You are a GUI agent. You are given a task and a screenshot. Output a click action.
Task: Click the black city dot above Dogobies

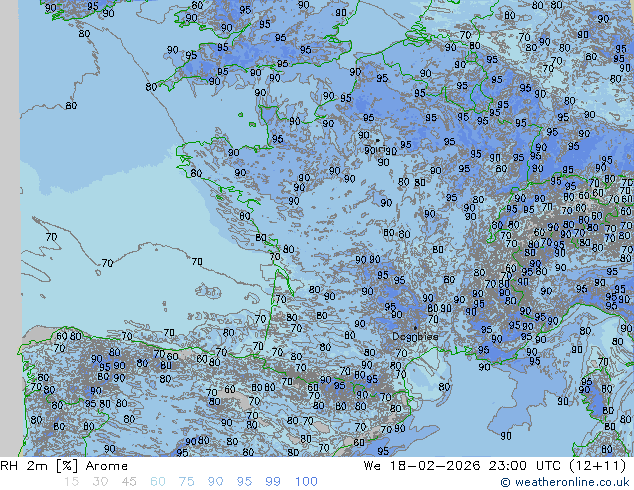[415, 327]
